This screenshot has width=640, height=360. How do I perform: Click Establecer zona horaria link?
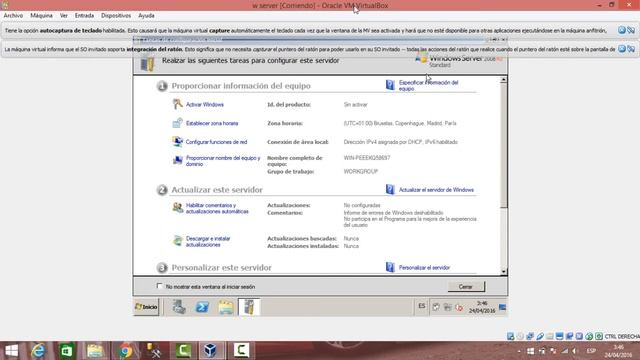tap(212, 123)
